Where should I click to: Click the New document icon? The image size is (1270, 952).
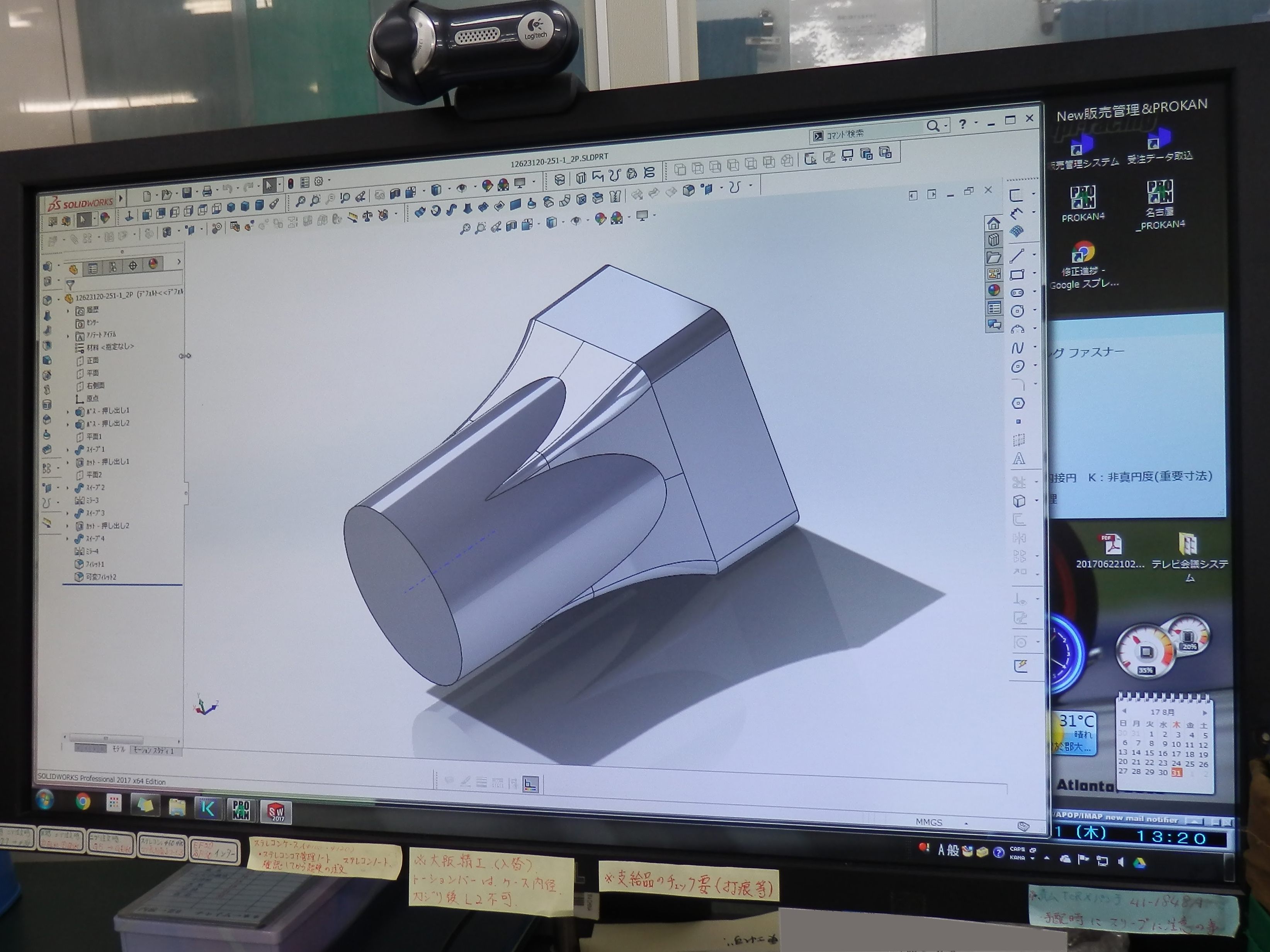(147, 196)
